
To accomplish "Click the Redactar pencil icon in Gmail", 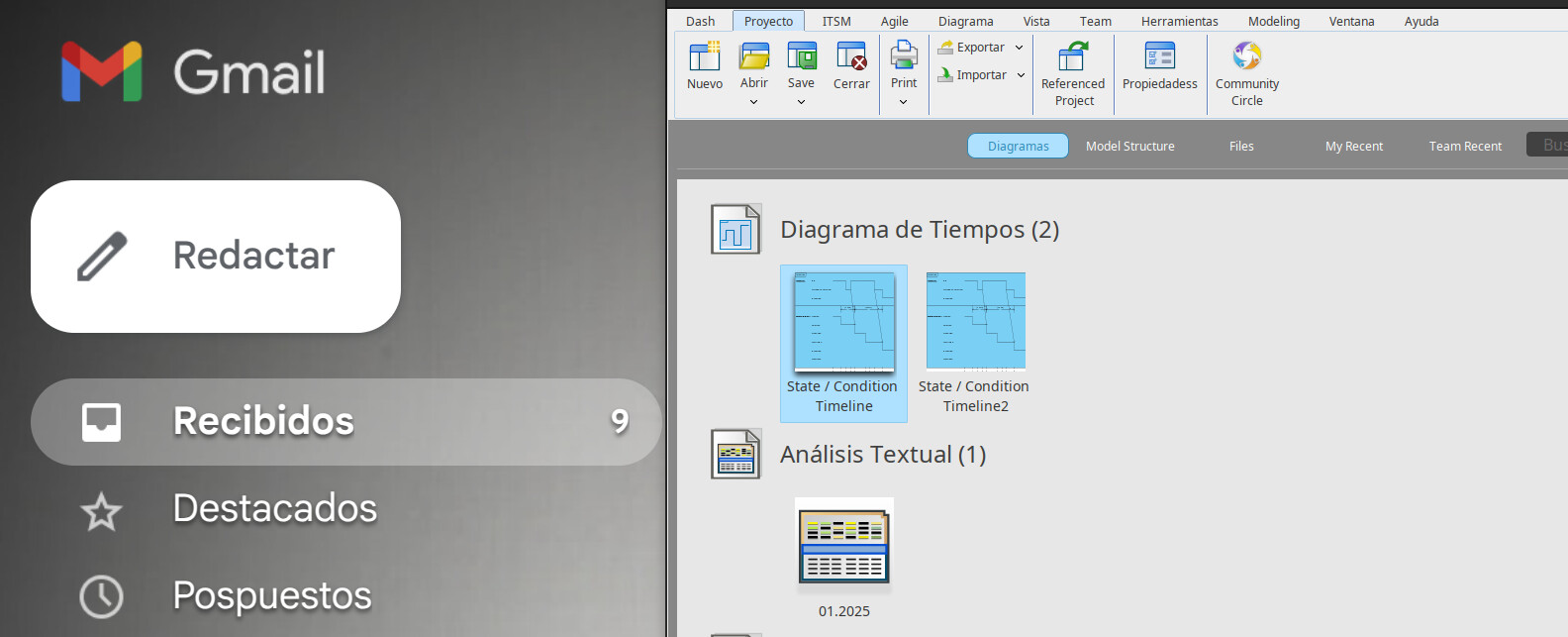I will pyautogui.click(x=102, y=257).
